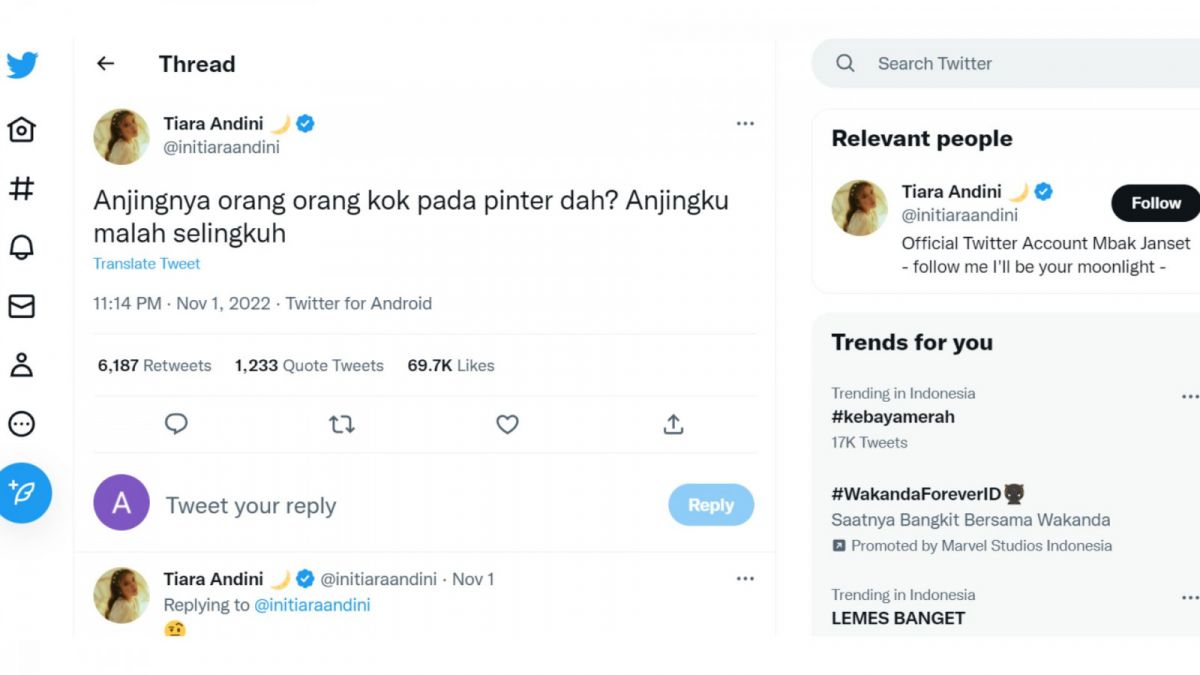Open the Notifications bell icon
This screenshot has height=675, width=1200.
coord(21,247)
